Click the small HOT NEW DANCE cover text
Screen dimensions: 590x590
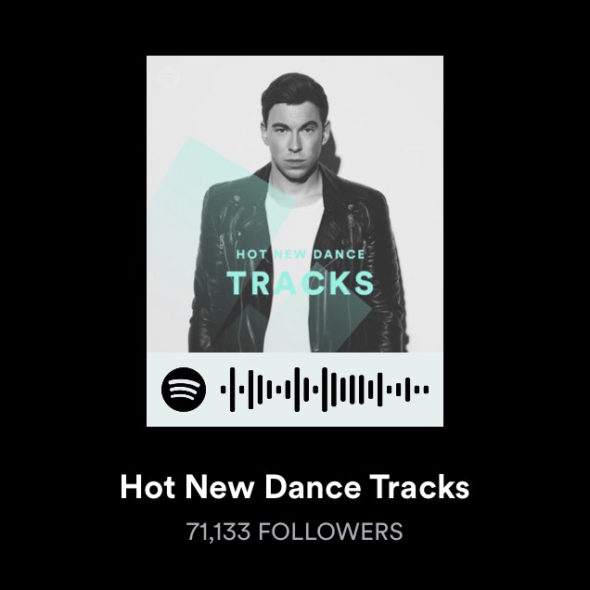click(x=300, y=255)
